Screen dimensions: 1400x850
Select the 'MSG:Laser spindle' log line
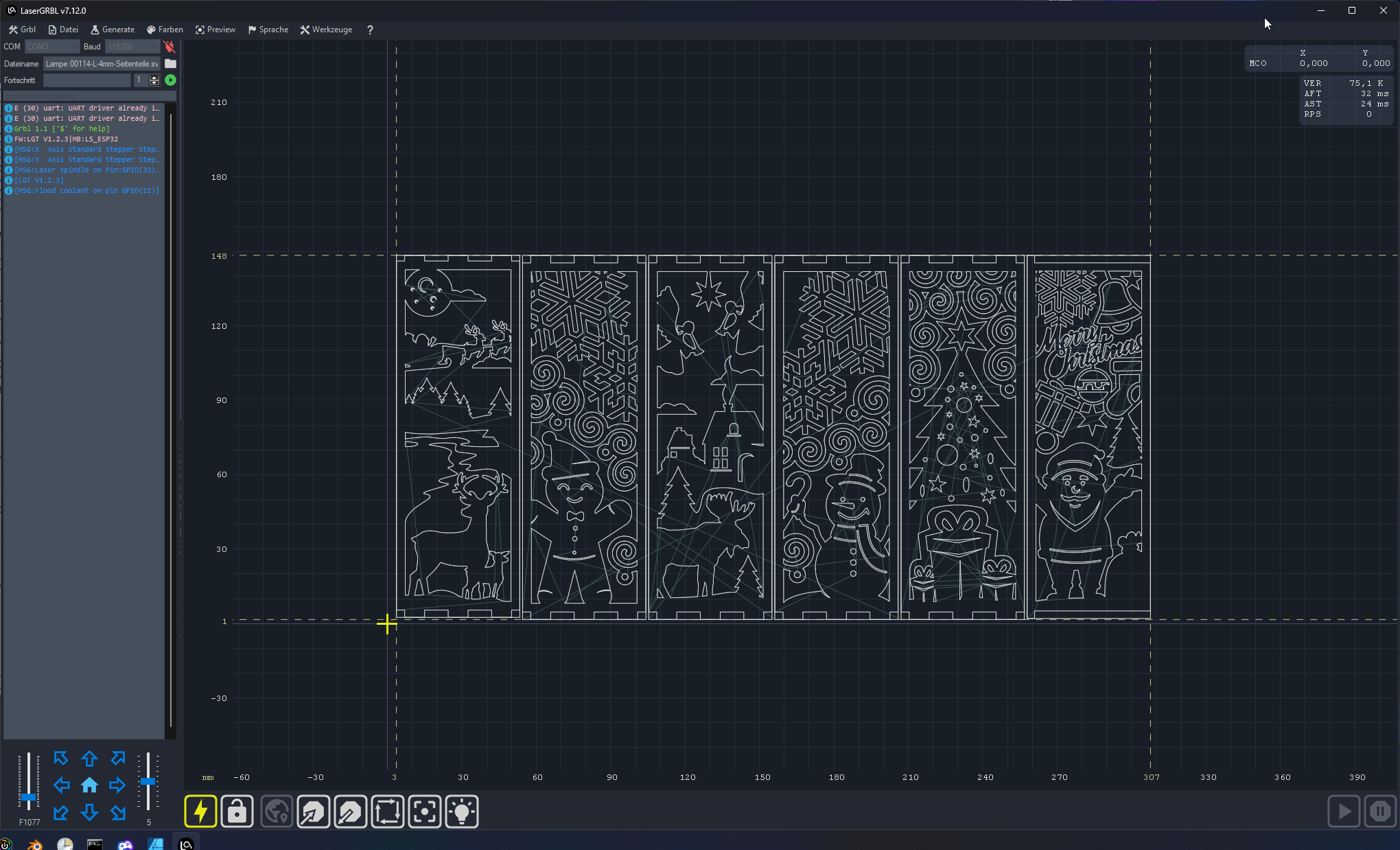pos(82,170)
